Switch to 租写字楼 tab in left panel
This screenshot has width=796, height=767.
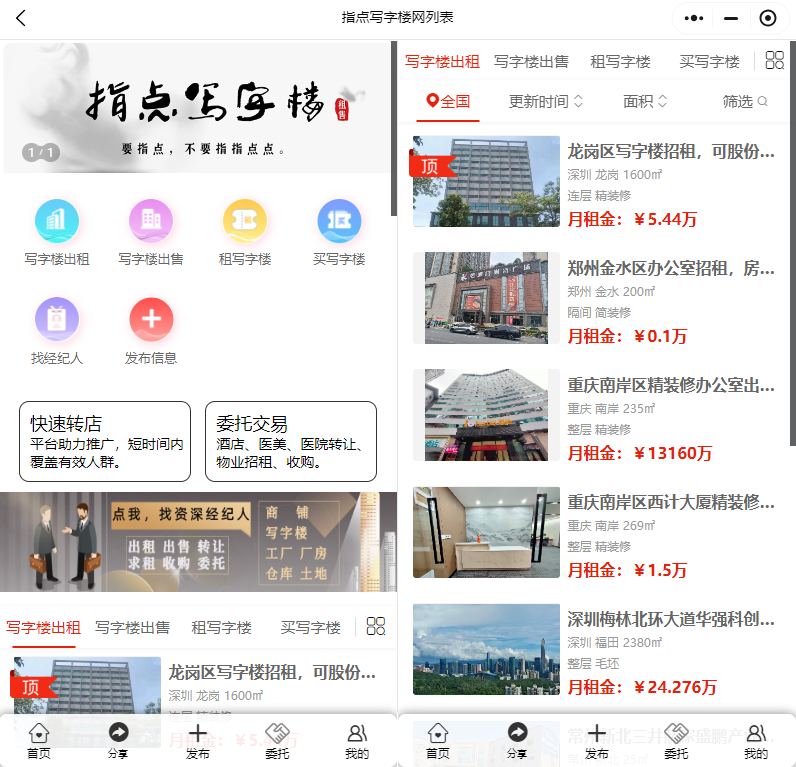pyautogui.click(x=221, y=627)
